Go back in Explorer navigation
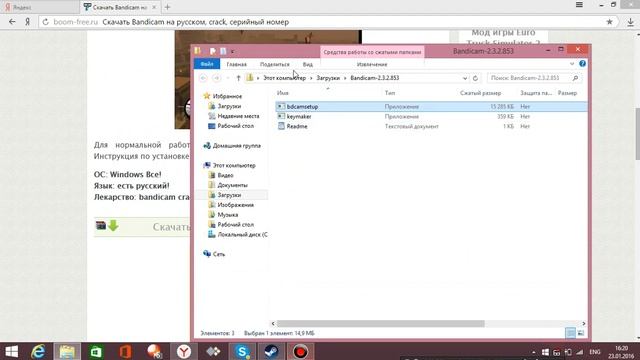The image size is (640, 360). pos(203,78)
